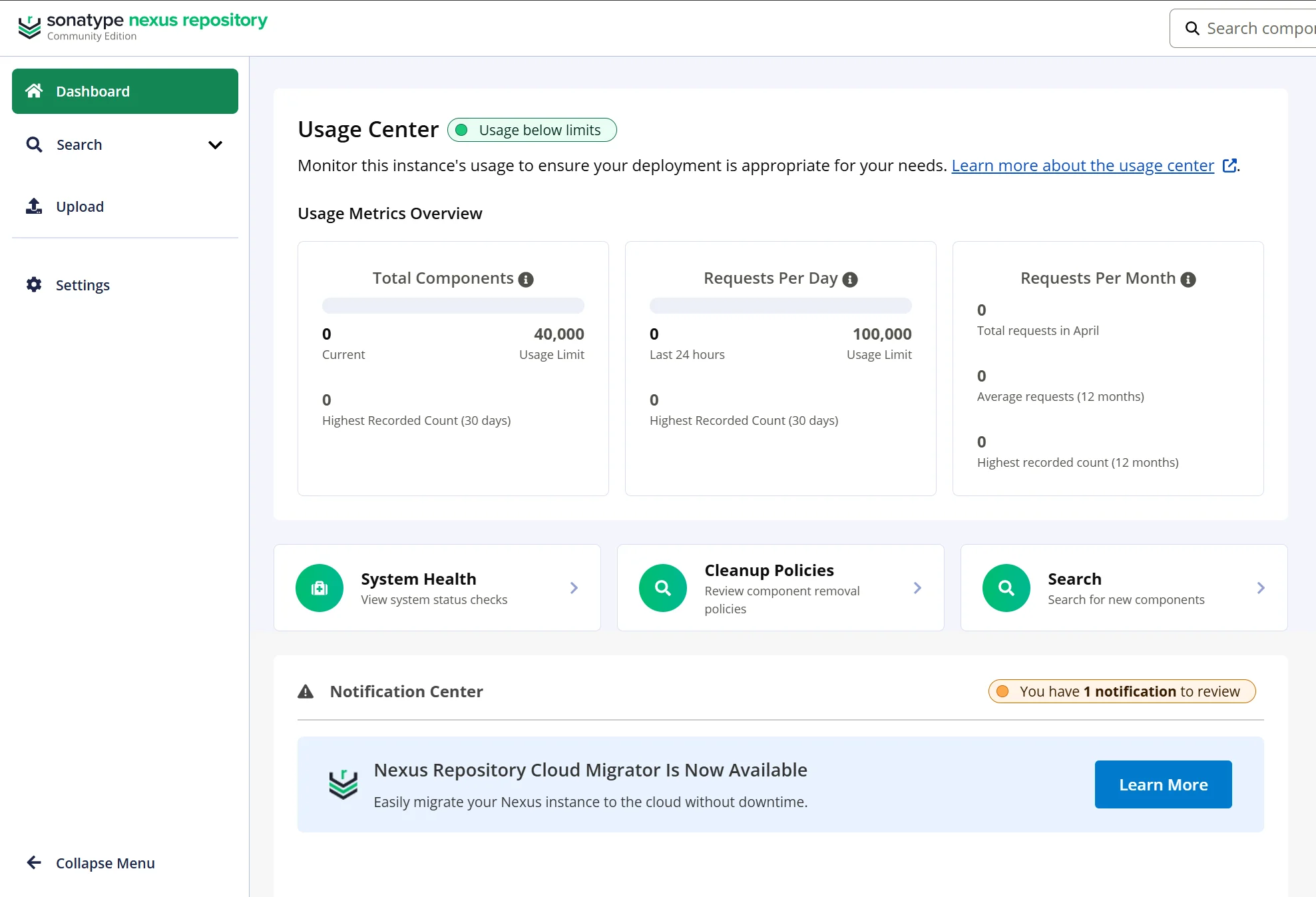Click "Highest recorded count (12 months)" label
The width and height of the screenshot is (1316, 897).
click(1078, 462)
